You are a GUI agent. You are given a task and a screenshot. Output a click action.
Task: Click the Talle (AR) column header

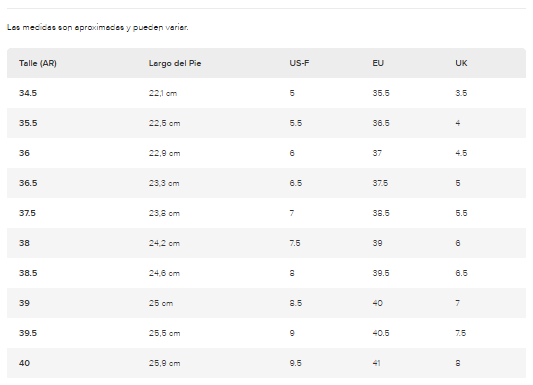[38, 64]
